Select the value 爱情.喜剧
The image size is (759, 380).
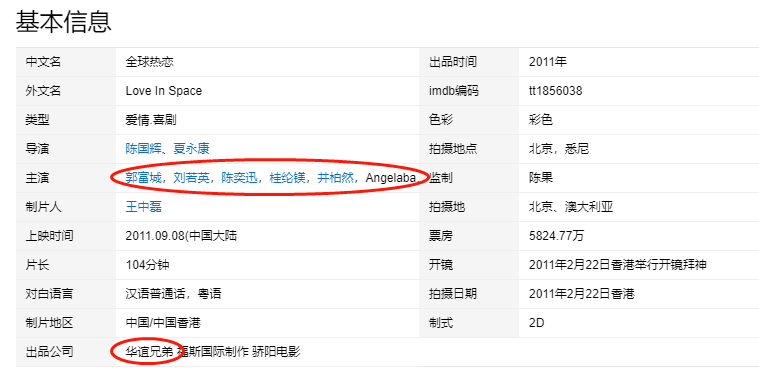pyautogui.click(x=151, y=120)
